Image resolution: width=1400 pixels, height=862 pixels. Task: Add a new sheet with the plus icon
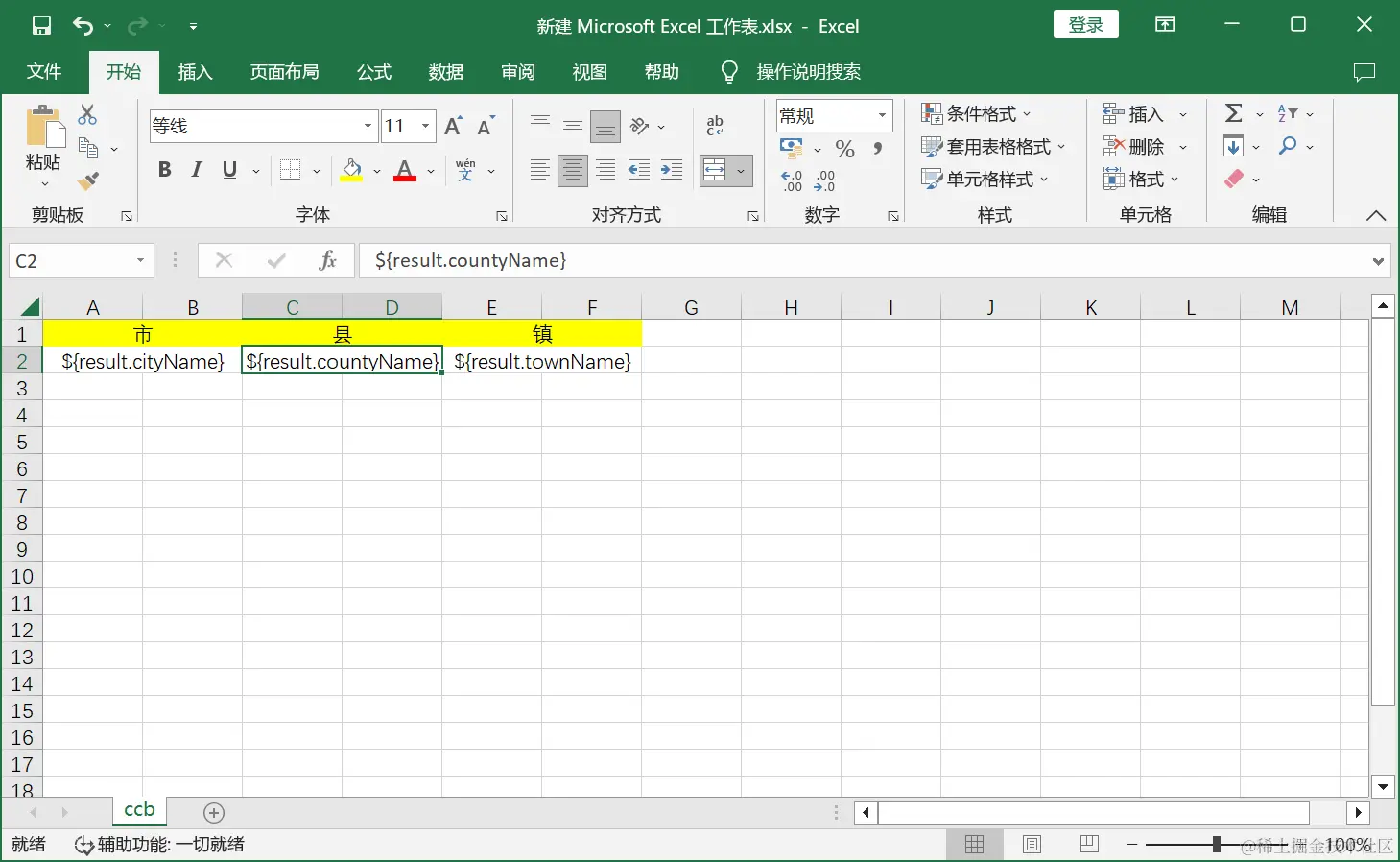[x=214, y=813]
